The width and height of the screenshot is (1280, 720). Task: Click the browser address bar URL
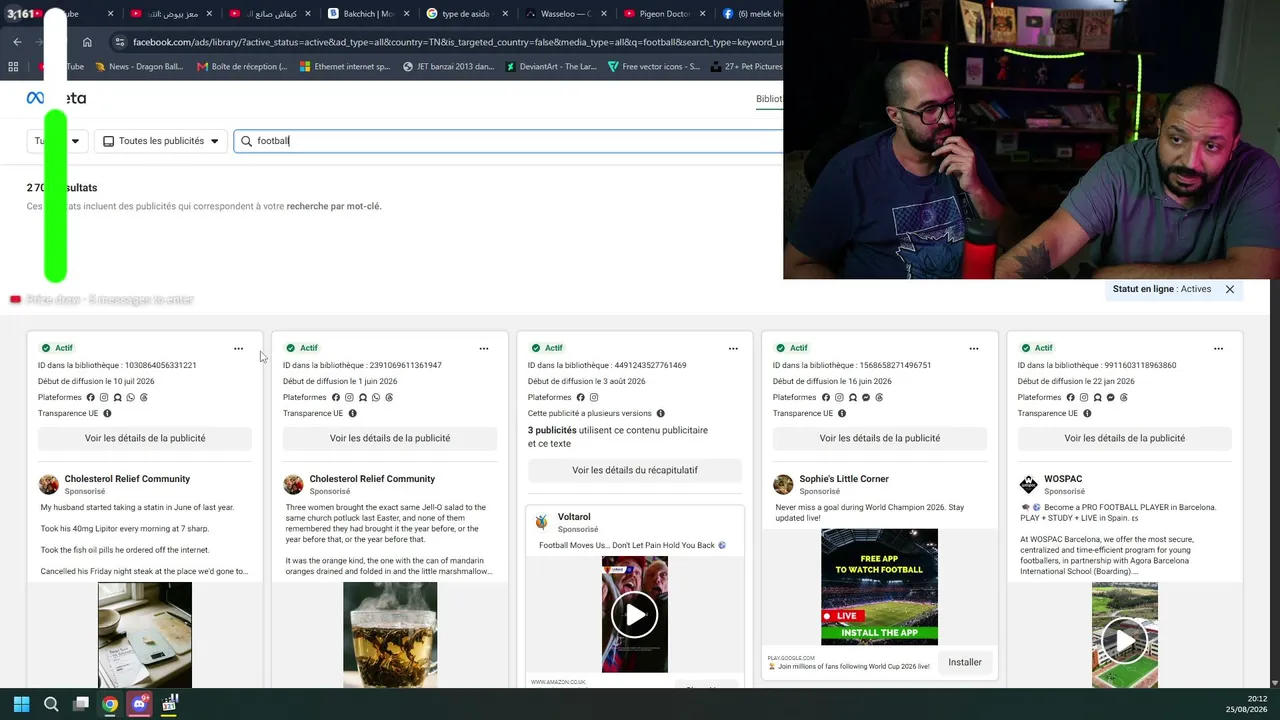click(457, 42)
